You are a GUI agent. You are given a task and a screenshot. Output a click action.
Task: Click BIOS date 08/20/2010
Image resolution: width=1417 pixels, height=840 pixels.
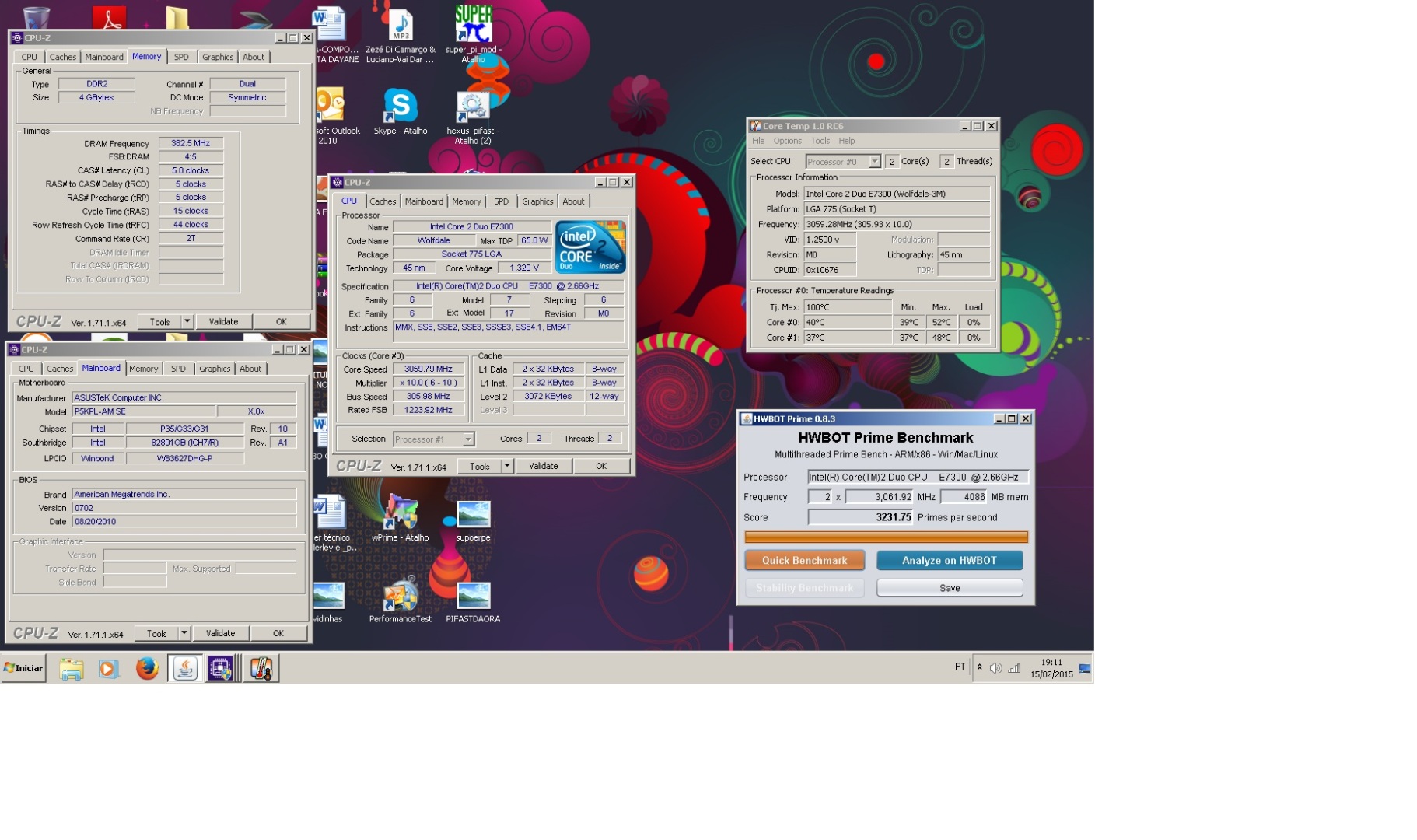click(184, 521)
